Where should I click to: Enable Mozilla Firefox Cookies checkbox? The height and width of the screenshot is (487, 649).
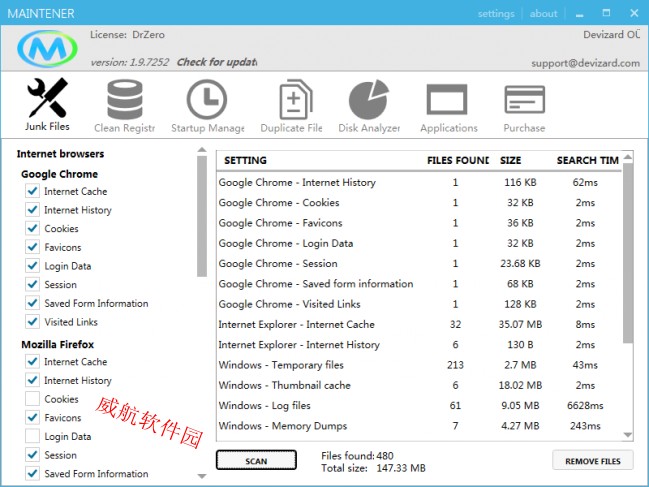pyautogui.click(x=32, y=399)
